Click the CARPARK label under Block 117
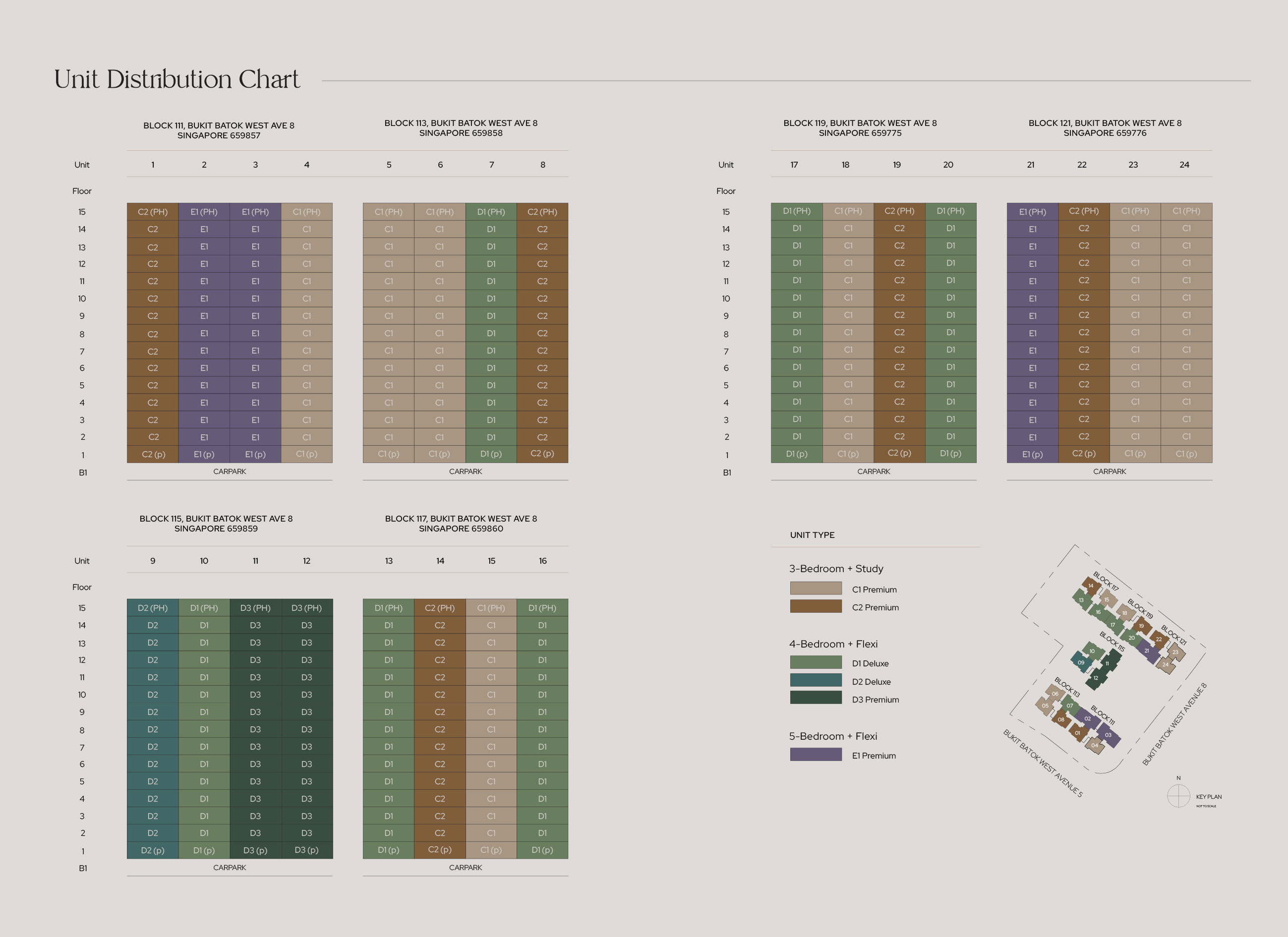 click(465, 868)
